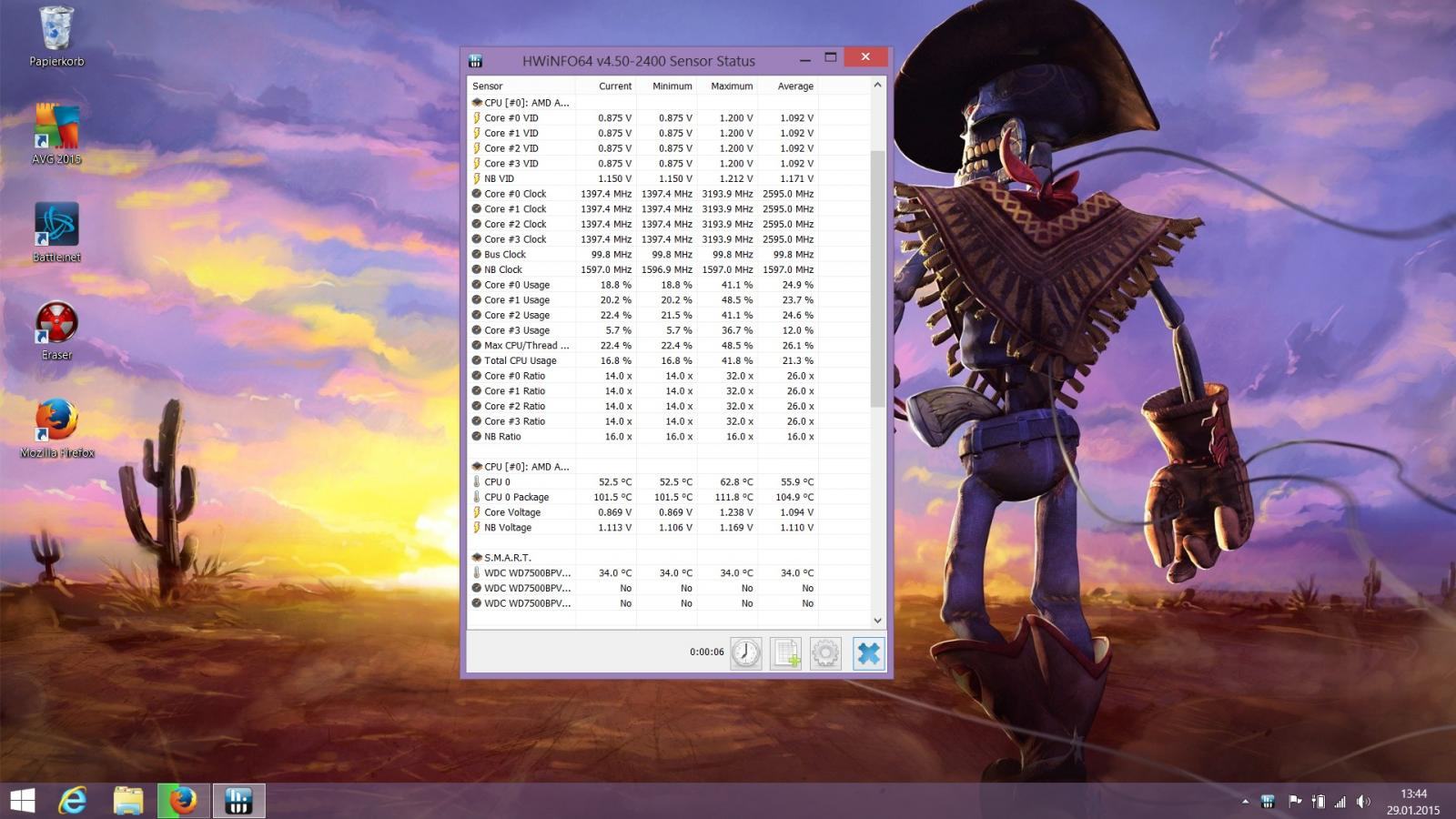1456x819 pixels.
Task: Close the HWiNFO64 window with red X
Action: [x=865, y=57]
